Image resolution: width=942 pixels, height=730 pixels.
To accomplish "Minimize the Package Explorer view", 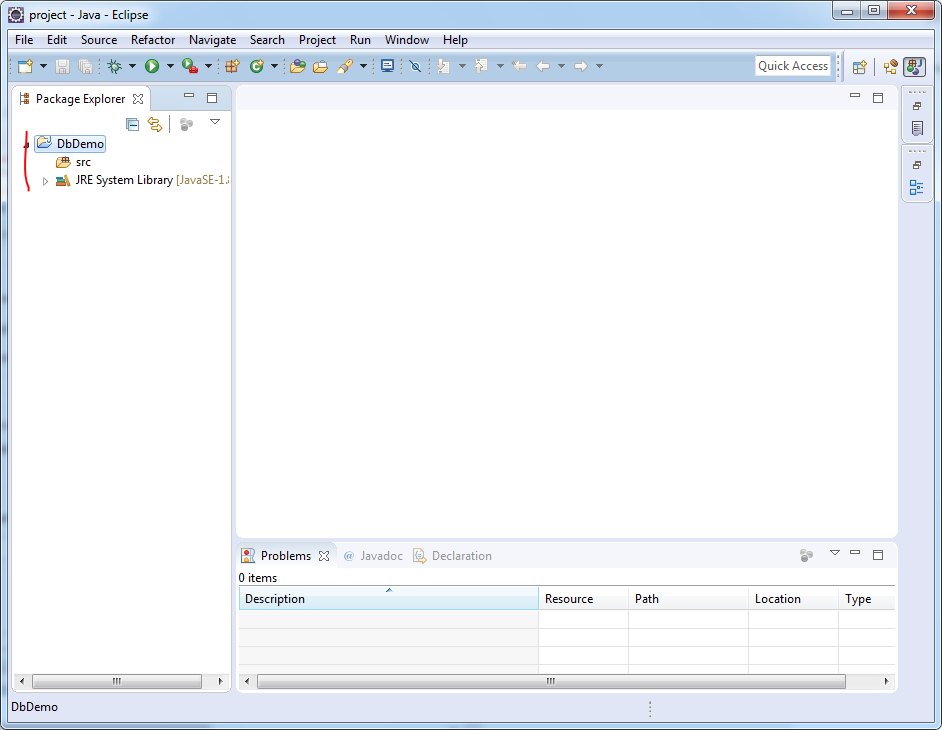I will coord(189,96).
